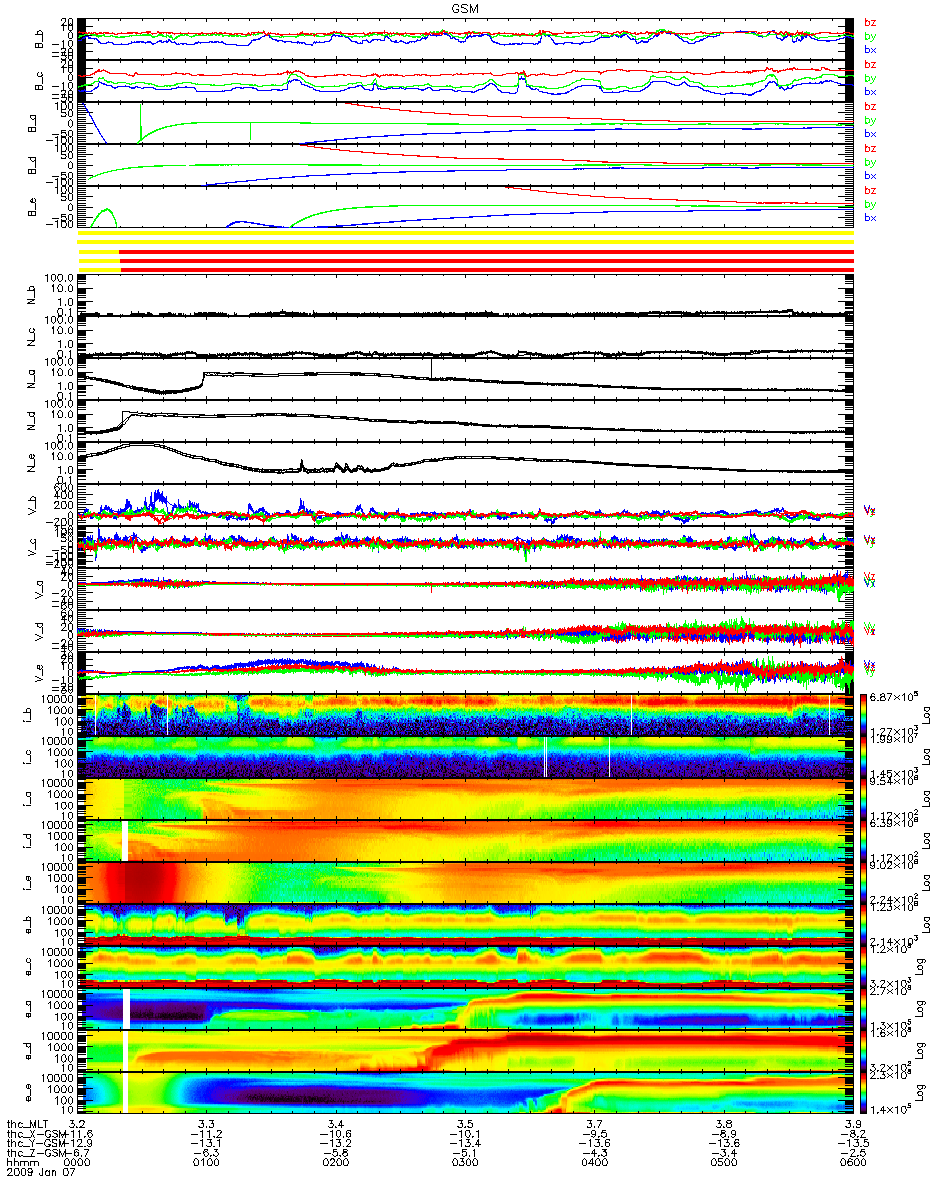This screenshot has height=1200, width=930.
Task: Click the MLT value 3.9
Action: tap(852, 1125)
